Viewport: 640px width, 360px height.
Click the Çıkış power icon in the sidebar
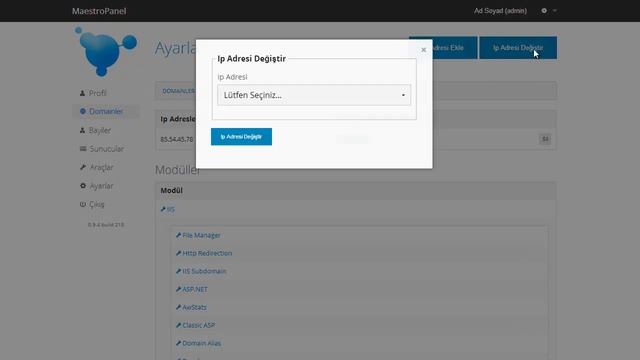click(x=83, y=204)
